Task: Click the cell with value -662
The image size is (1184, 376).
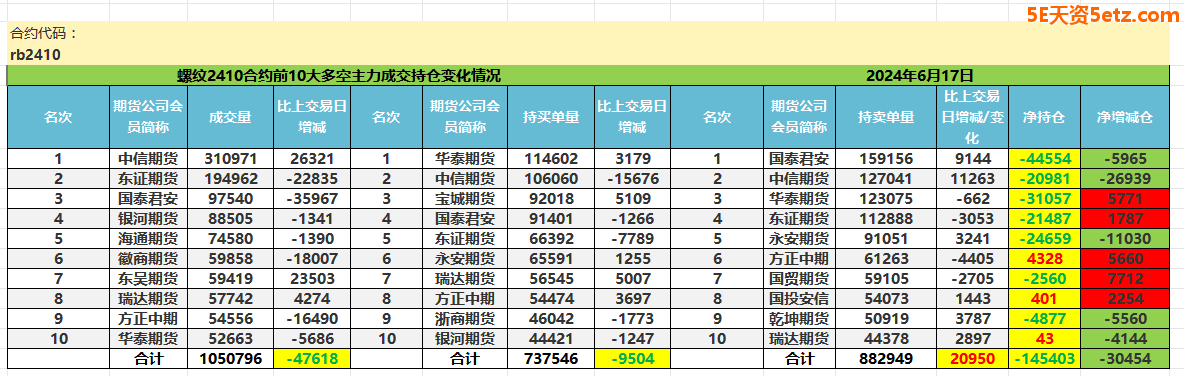Action: point(973,199)
